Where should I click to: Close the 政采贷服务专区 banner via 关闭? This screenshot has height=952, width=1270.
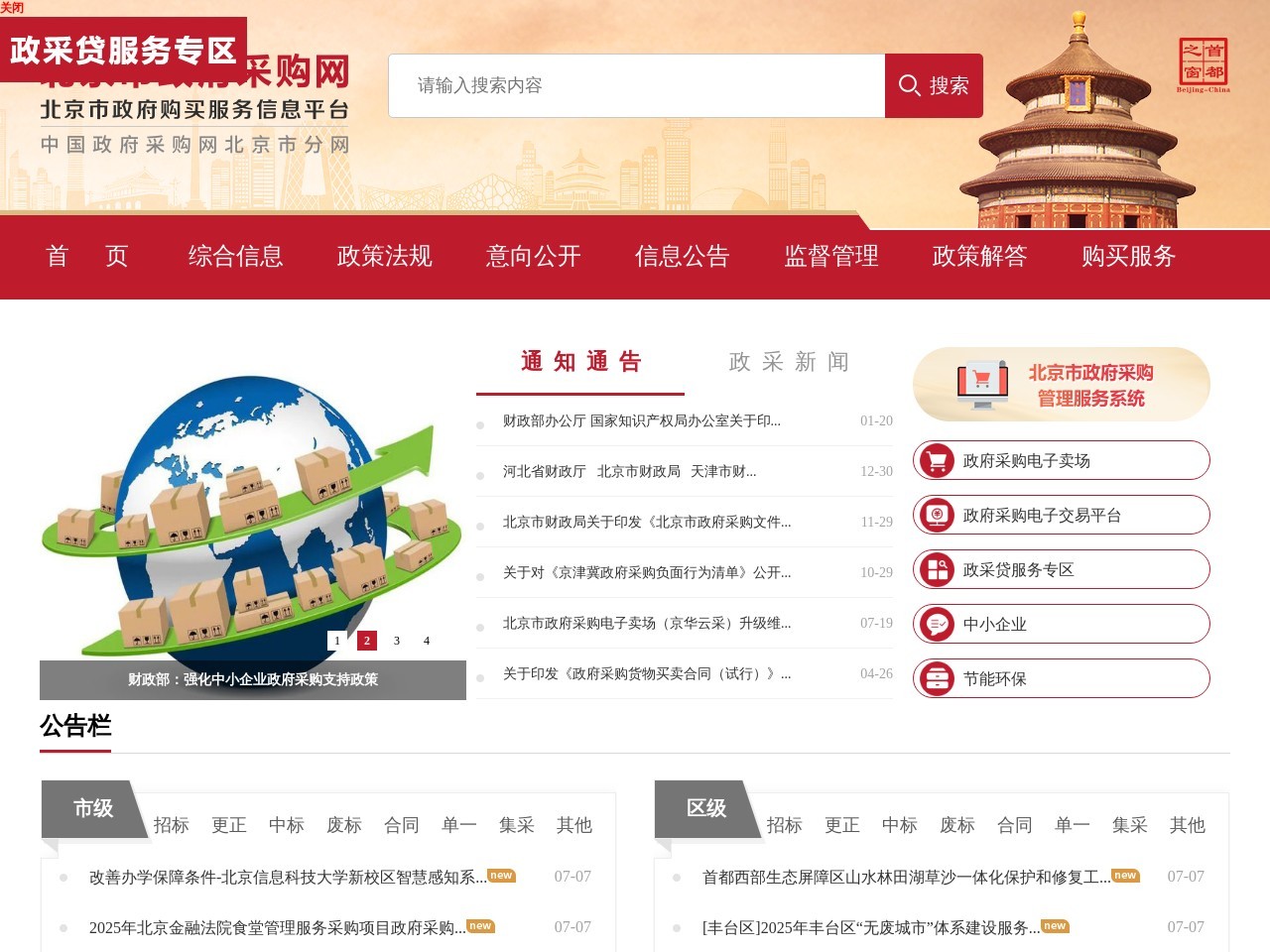pyautogui.click(x=12, y=7)
